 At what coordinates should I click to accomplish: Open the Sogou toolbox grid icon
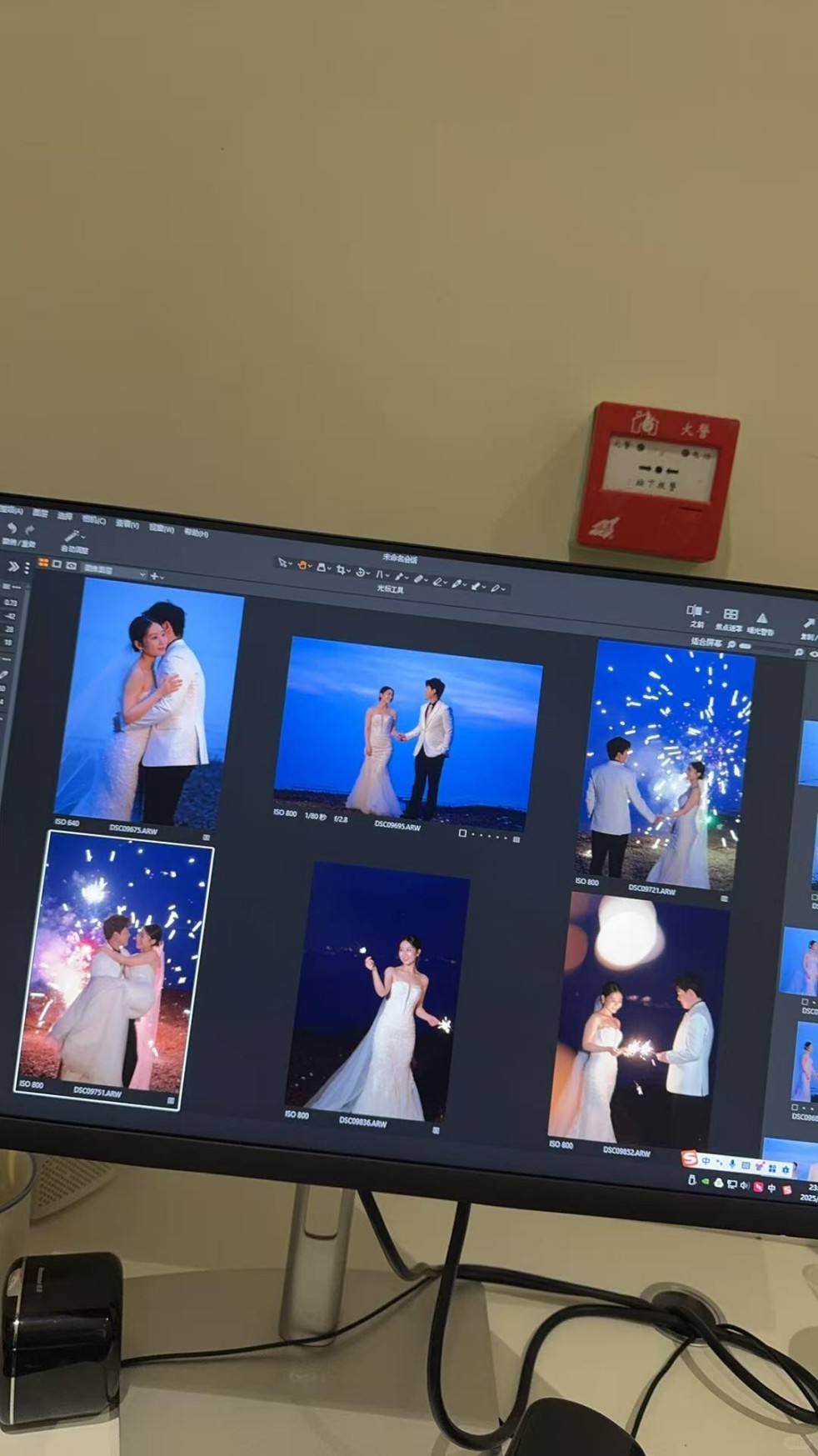772,1168
